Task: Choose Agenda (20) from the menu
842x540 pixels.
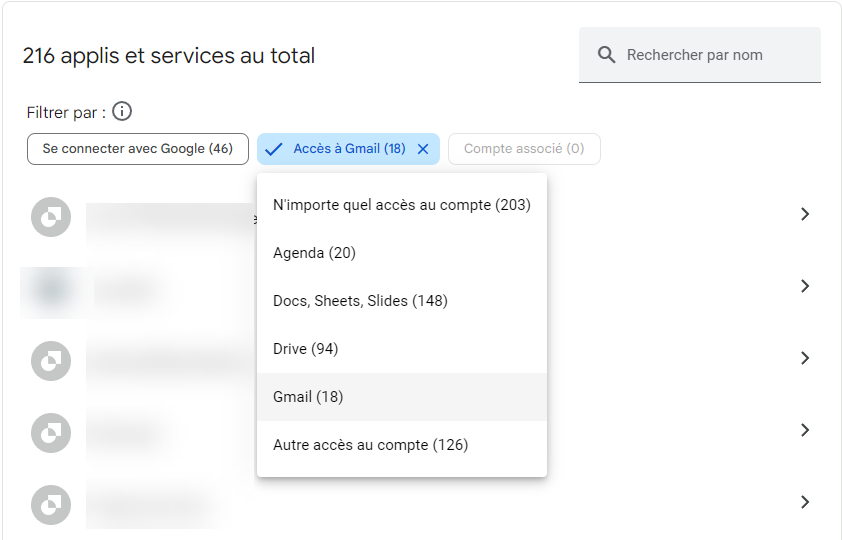Action: [x=315, y=253]
